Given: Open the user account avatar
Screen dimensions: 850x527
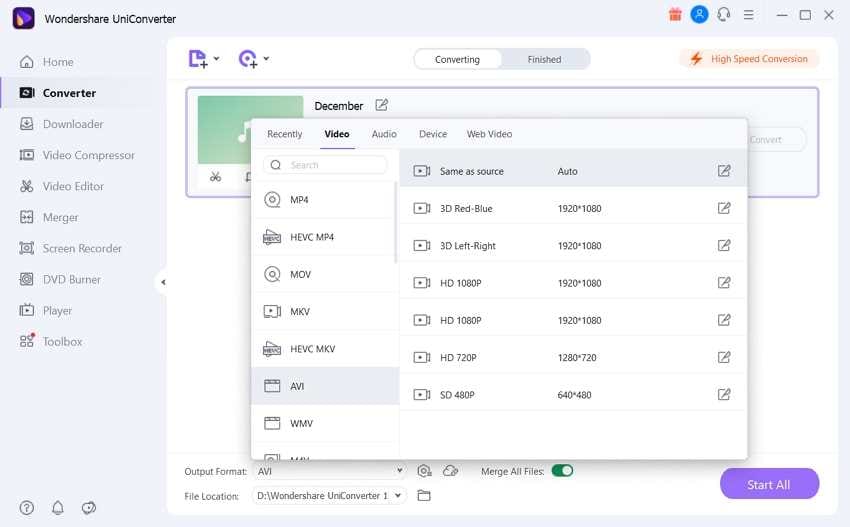Looking at the screenshot, I should click(699, 15).
